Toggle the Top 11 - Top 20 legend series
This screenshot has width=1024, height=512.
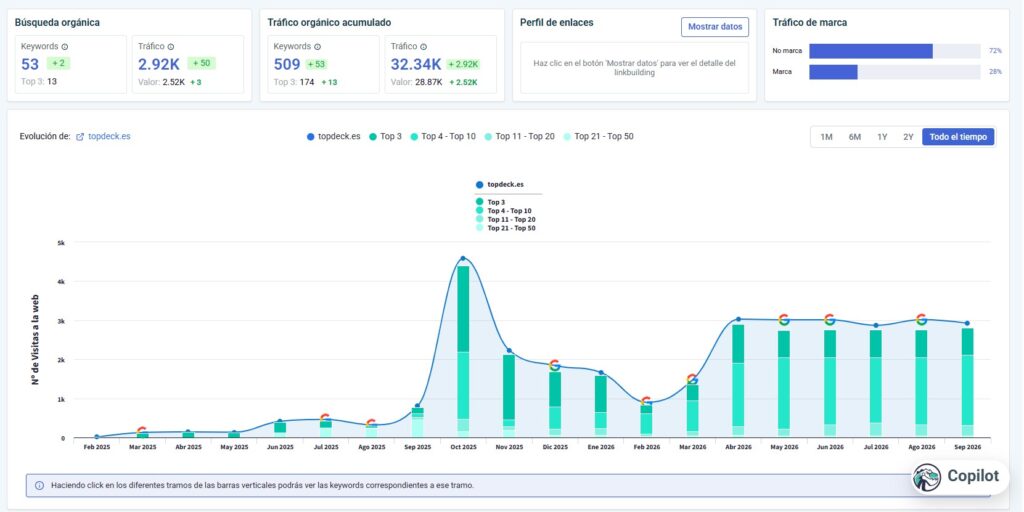519,136
